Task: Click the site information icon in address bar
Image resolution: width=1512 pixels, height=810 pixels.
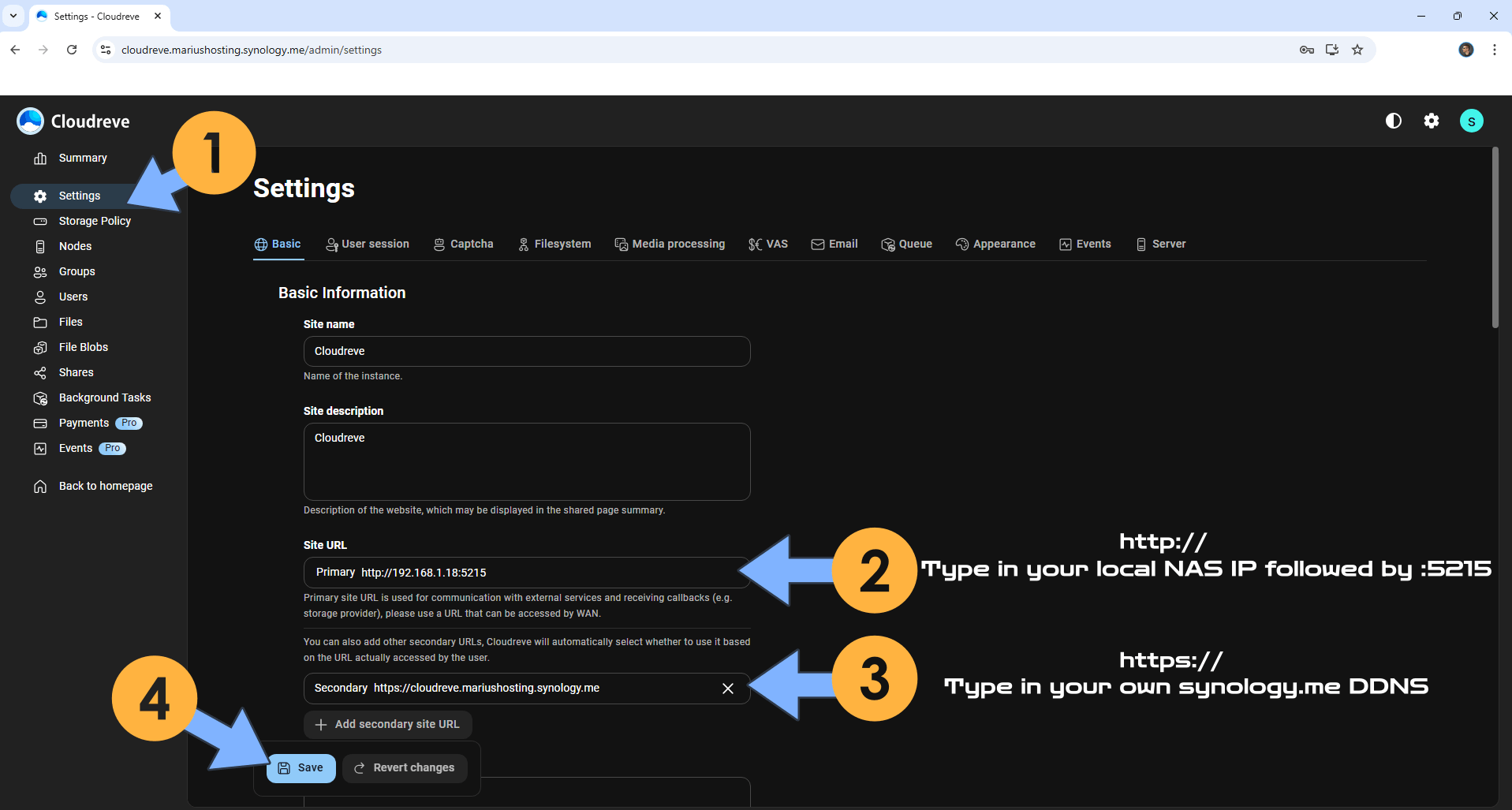Action: (x=106, y=50)
